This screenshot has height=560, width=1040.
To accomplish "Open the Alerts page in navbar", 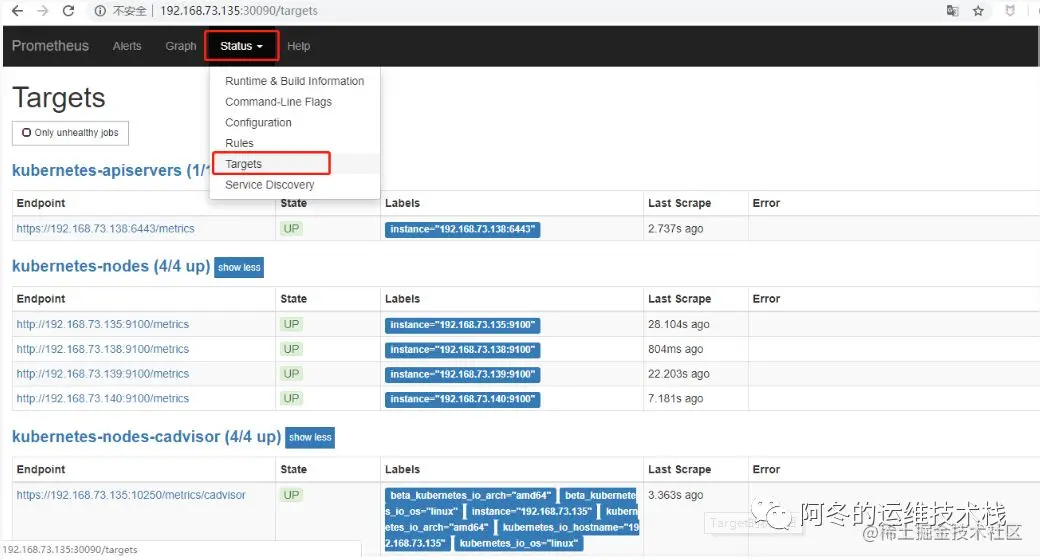I will [127, 46].
